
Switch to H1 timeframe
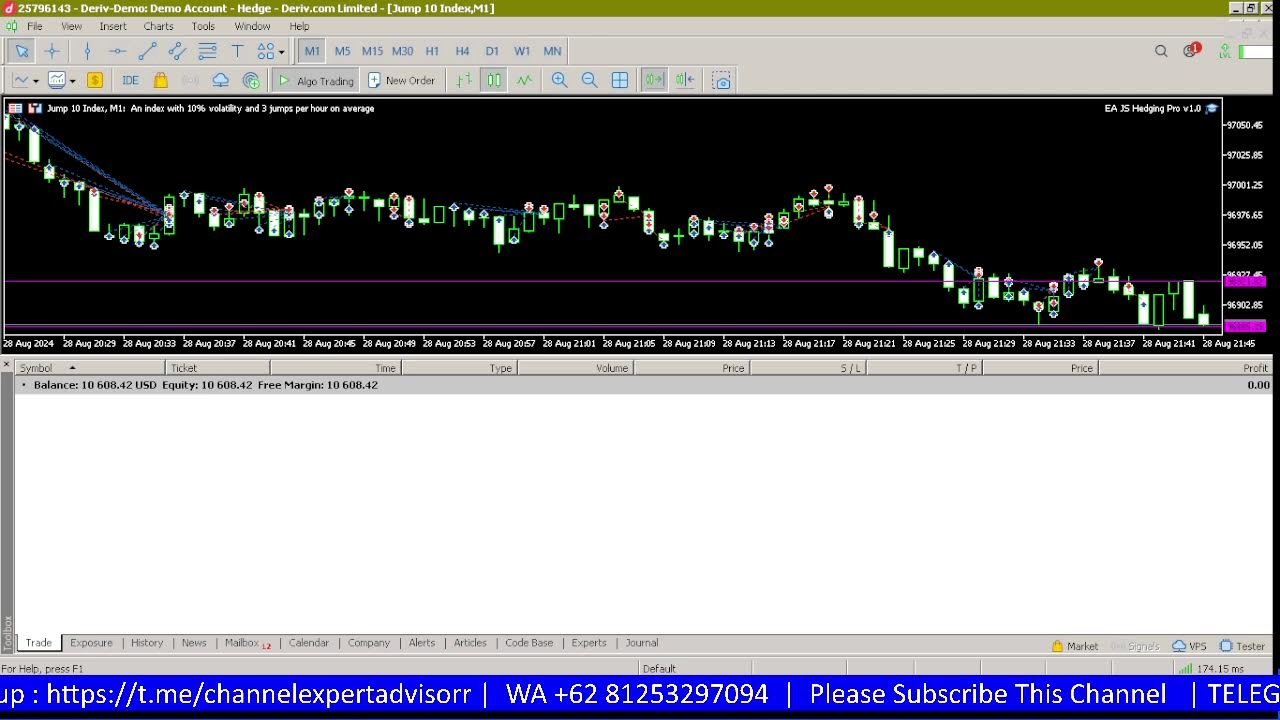(x=432, y=51)
